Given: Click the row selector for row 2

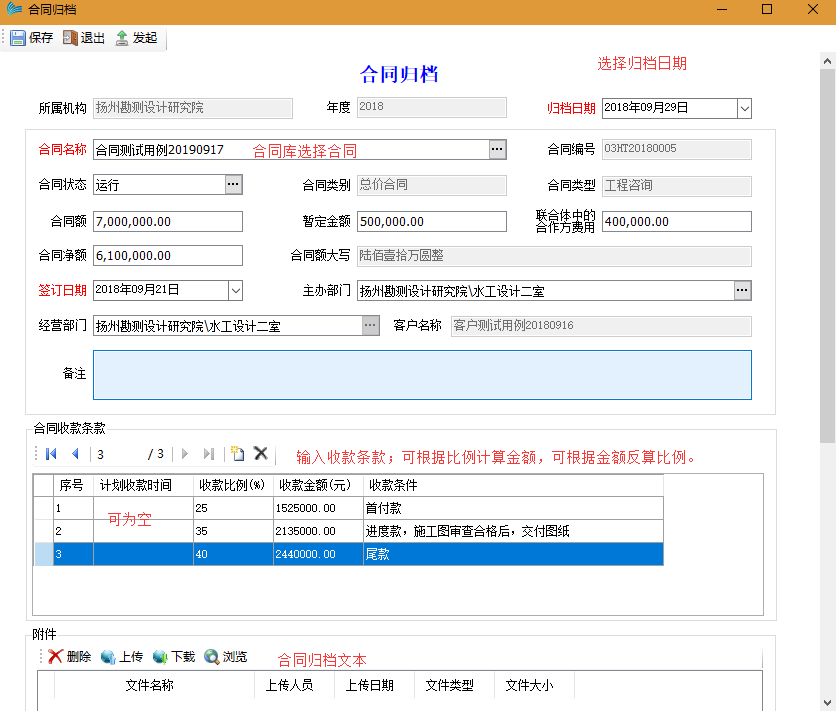Looking at the screenshot, I should coord(43,531).
